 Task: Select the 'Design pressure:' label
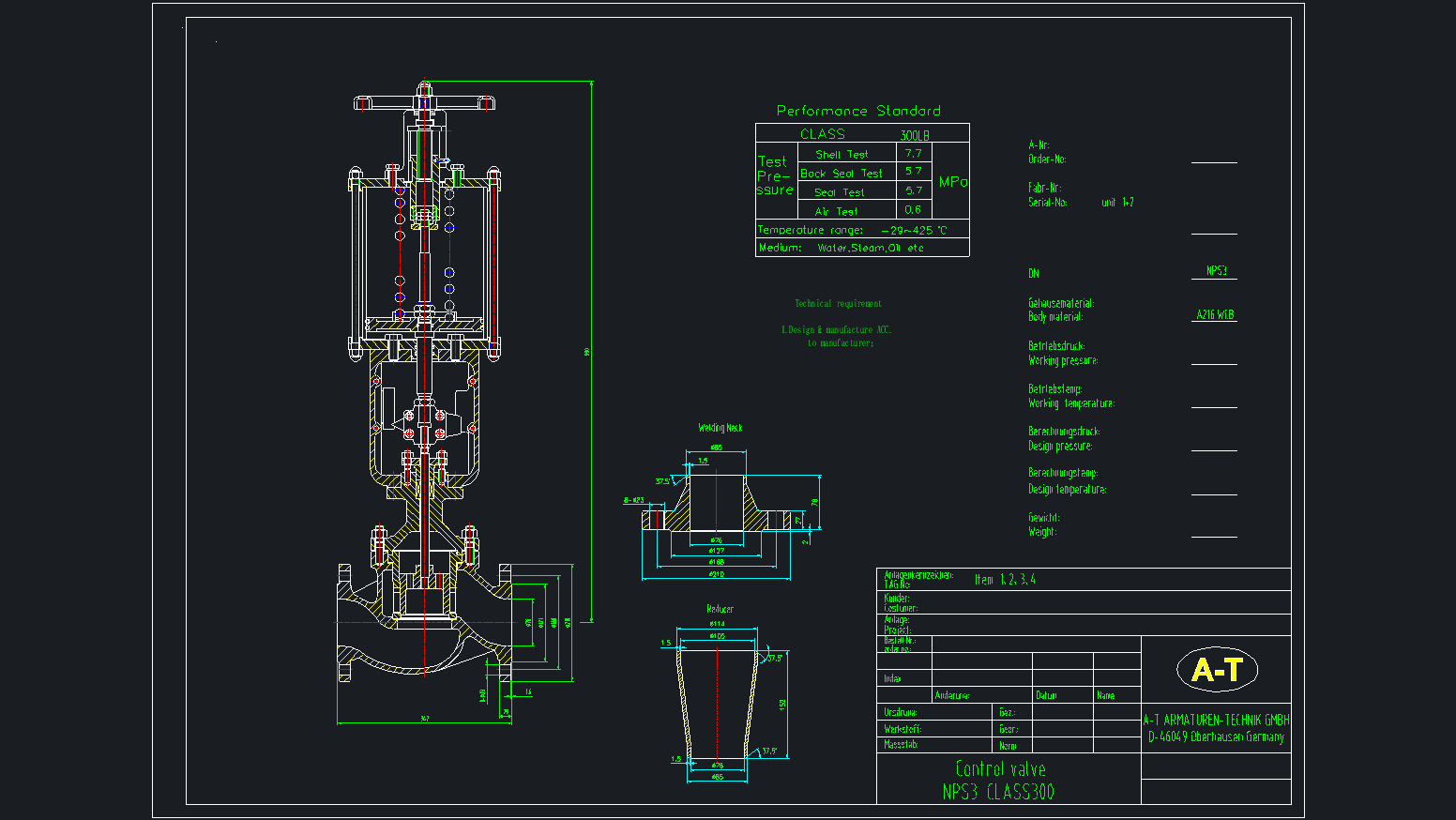coord(1060,447)
